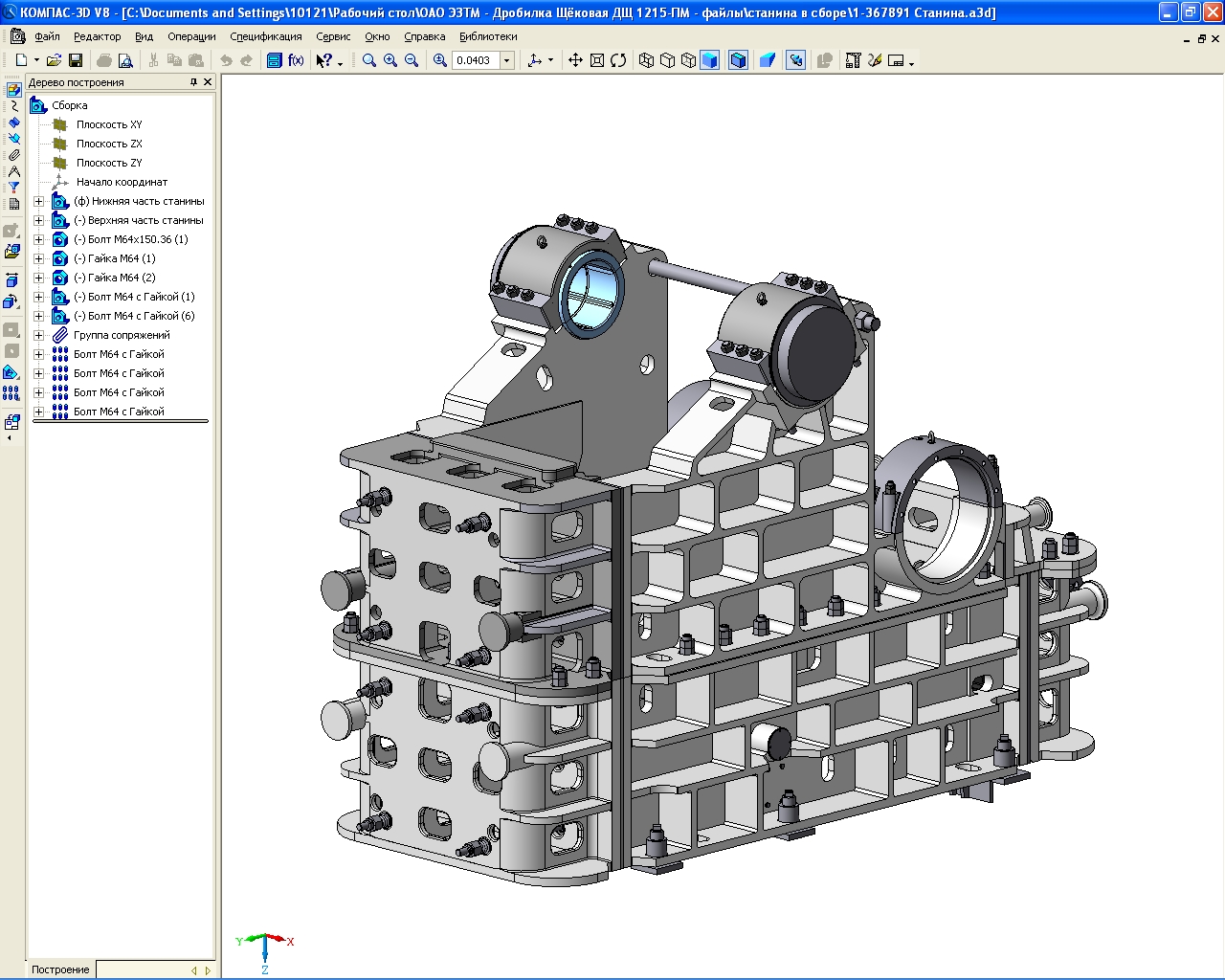Select the measurement compass tool in left sidebar

13,171
